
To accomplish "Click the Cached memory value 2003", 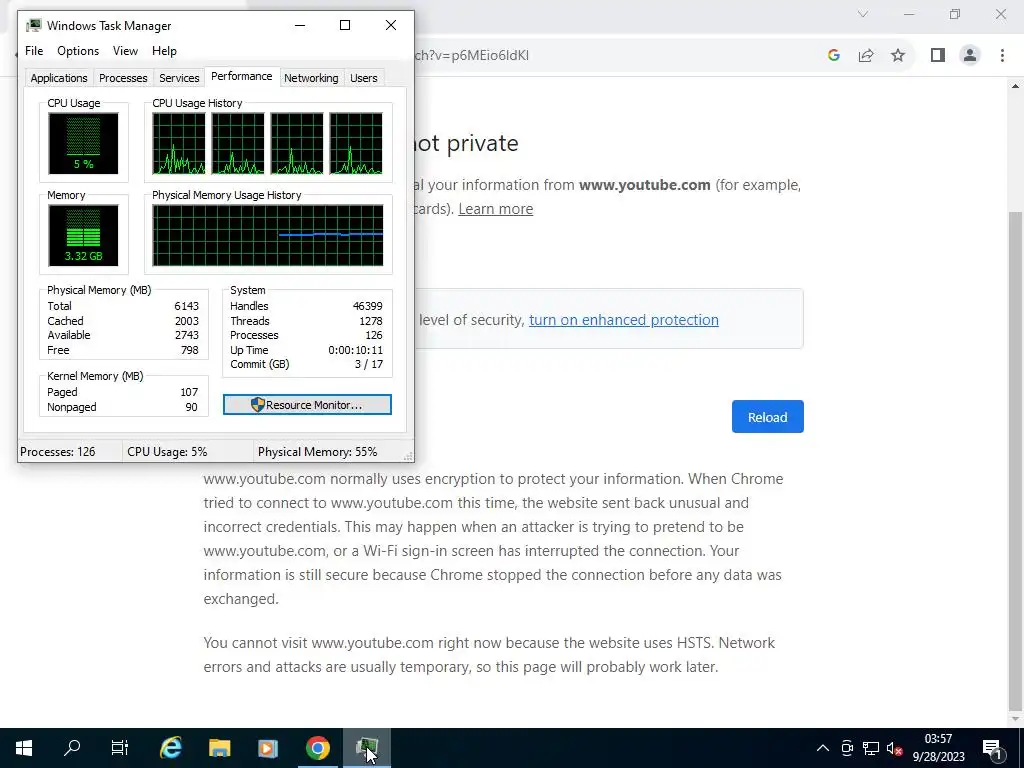I will click(186, 321).
